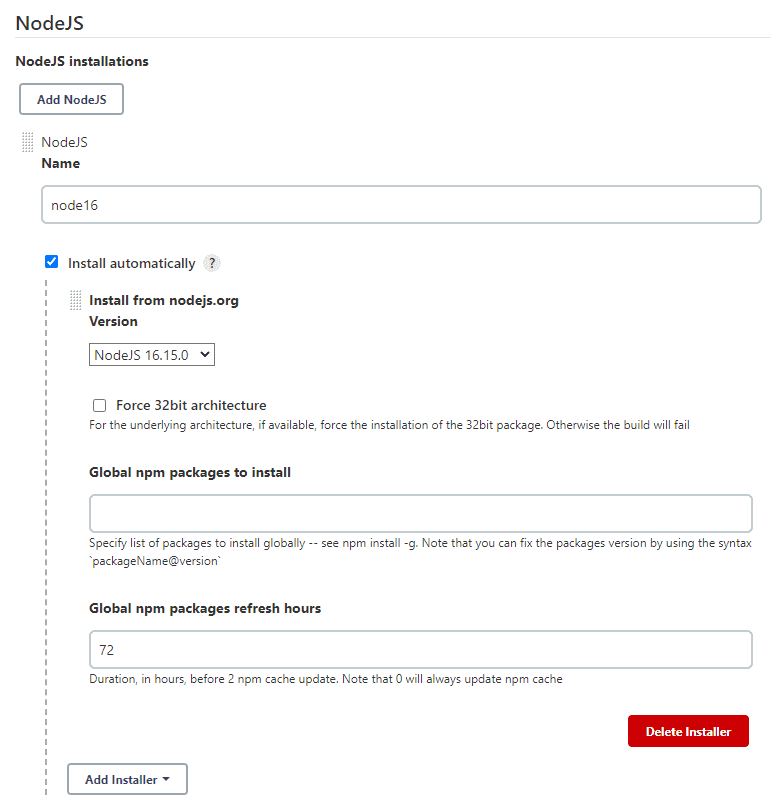Open help for Install automatically
The width and height of the screenshot is (782, 809).
coord(211,263)
